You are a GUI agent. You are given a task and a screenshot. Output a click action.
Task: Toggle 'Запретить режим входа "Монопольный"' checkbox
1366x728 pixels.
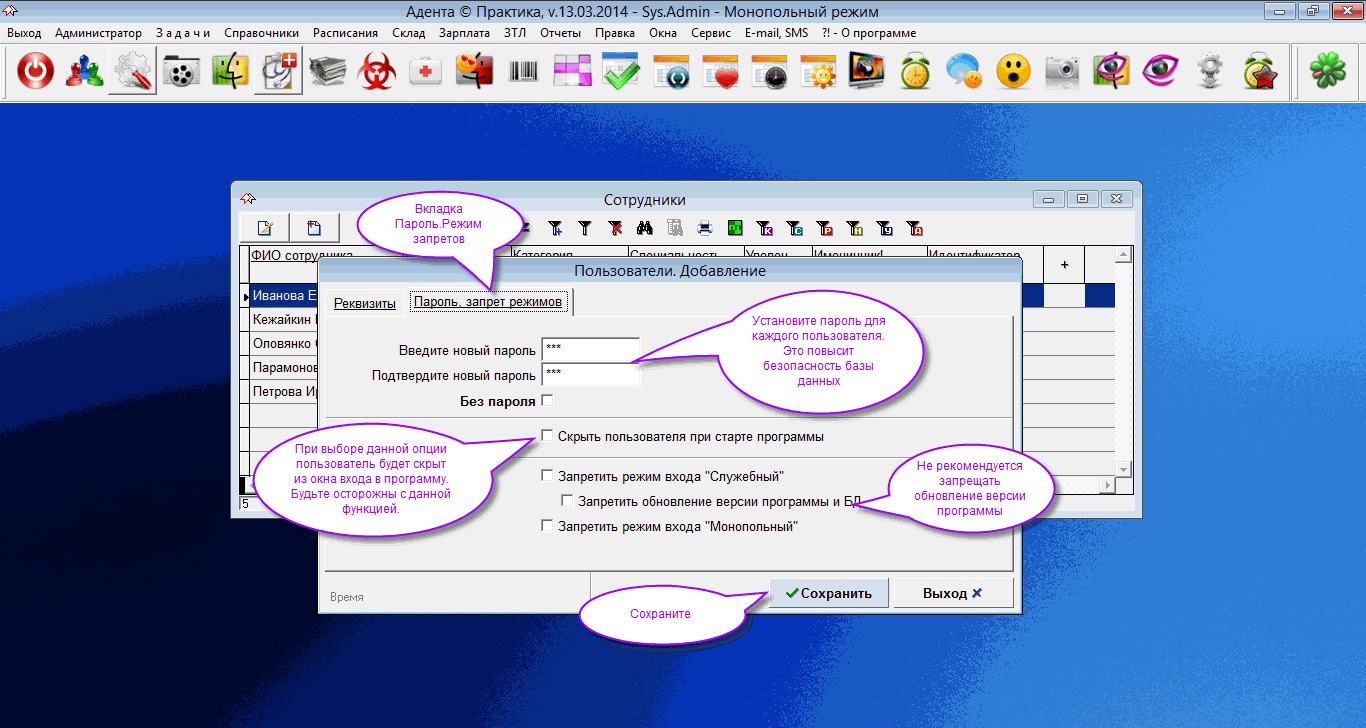547,526
